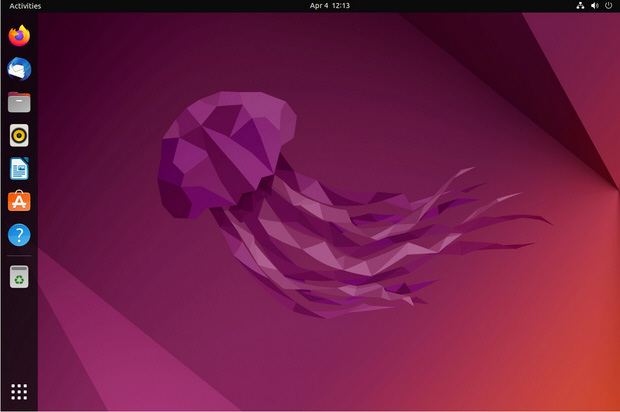Open the Ubuntu Software store

[x=19, y=201]
